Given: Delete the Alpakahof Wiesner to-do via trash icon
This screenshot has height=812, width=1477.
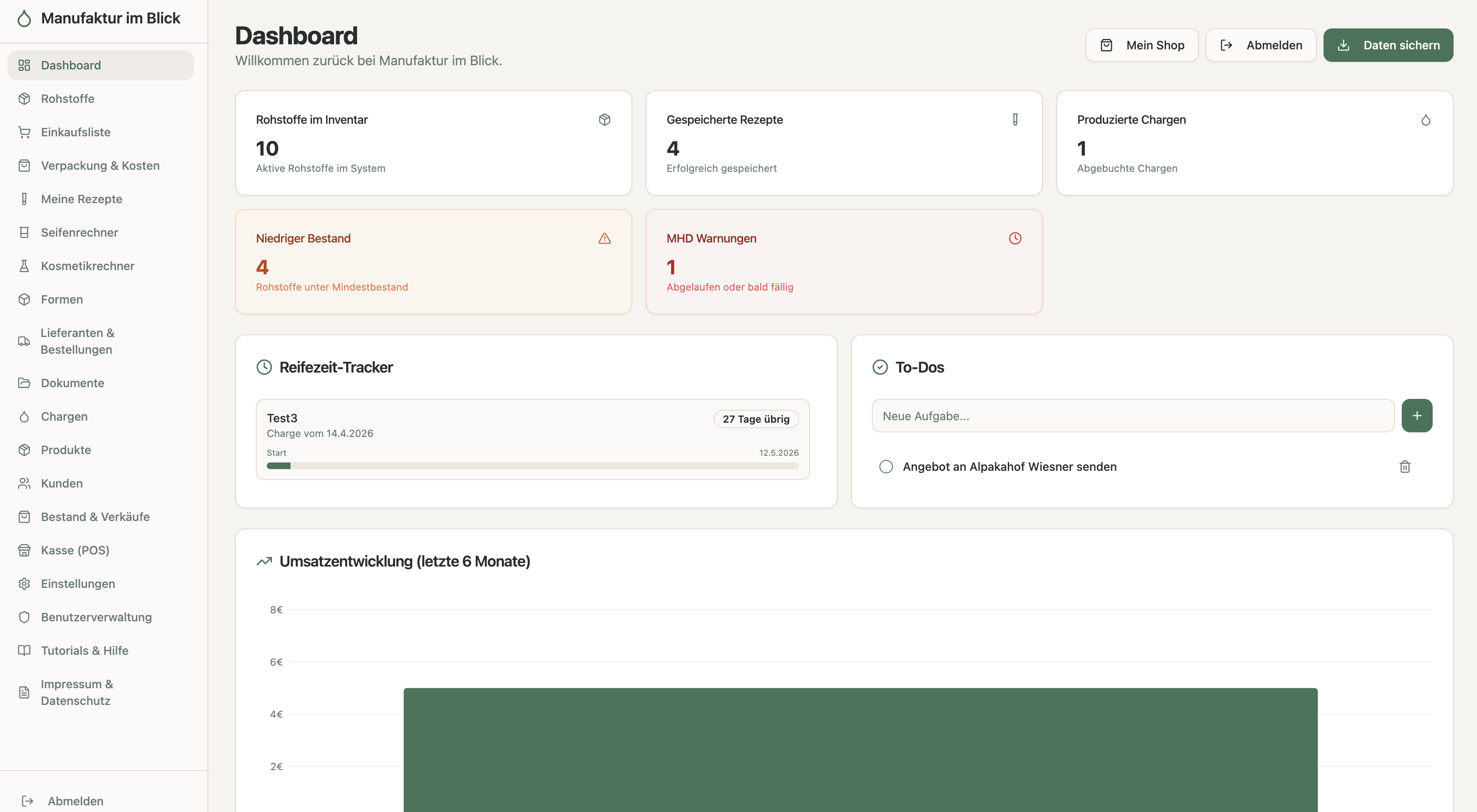Looking at the screenshot, I should [x=1405, y=467].
